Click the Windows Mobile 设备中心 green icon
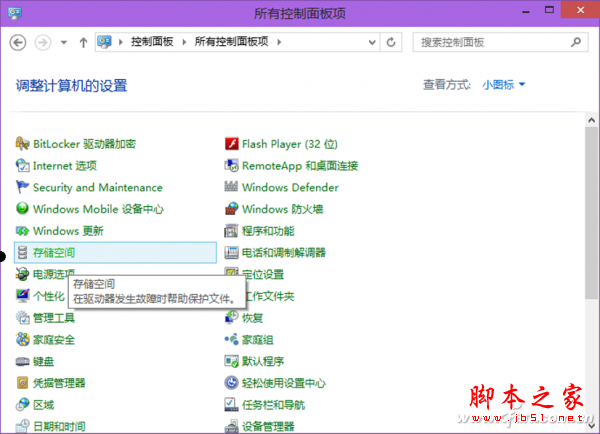Image resolution: width=600 pixels, height=434 pixels. pos(23,209)
